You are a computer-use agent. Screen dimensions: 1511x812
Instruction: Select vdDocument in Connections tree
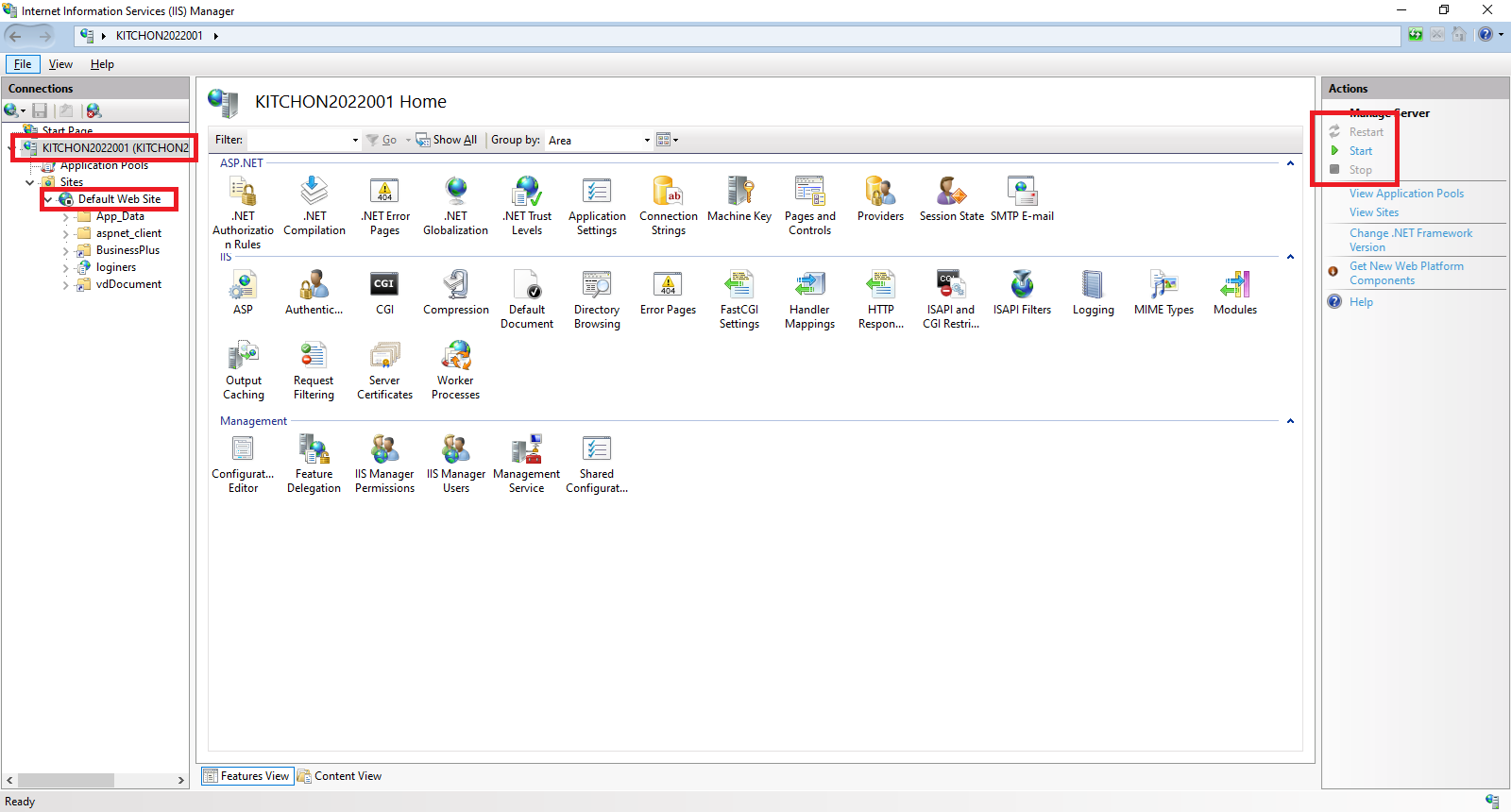(128, 284)
